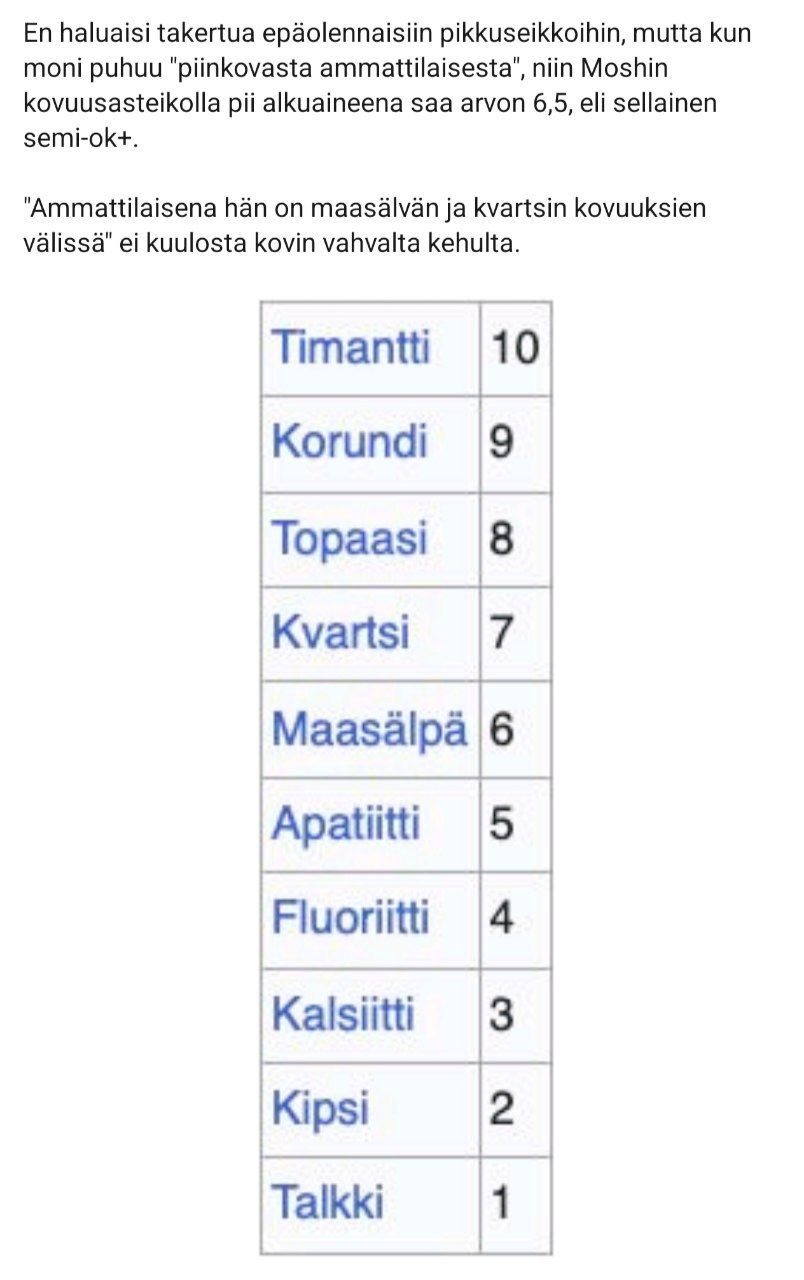Screen dimensions: 804x1280
Task: Follow the Kalsiitti link
Action: click(343, 1015)
